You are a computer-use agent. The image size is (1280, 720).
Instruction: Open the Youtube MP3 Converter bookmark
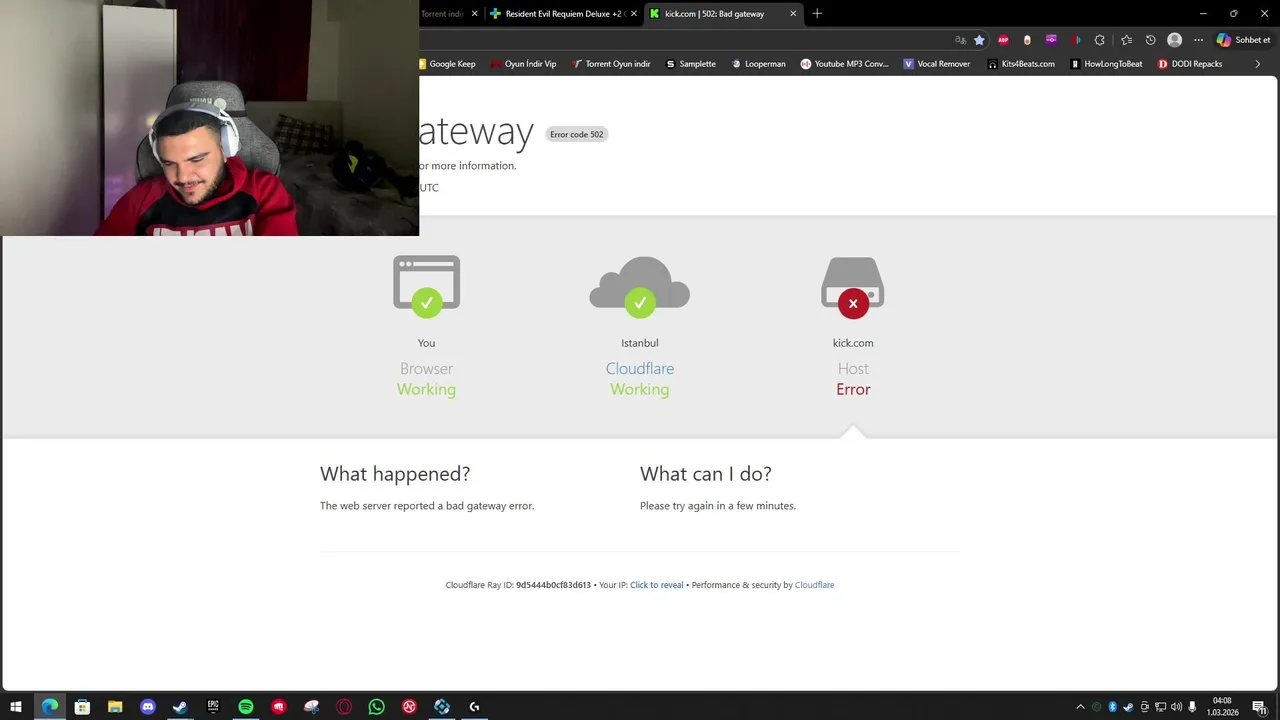pos(844,64)
